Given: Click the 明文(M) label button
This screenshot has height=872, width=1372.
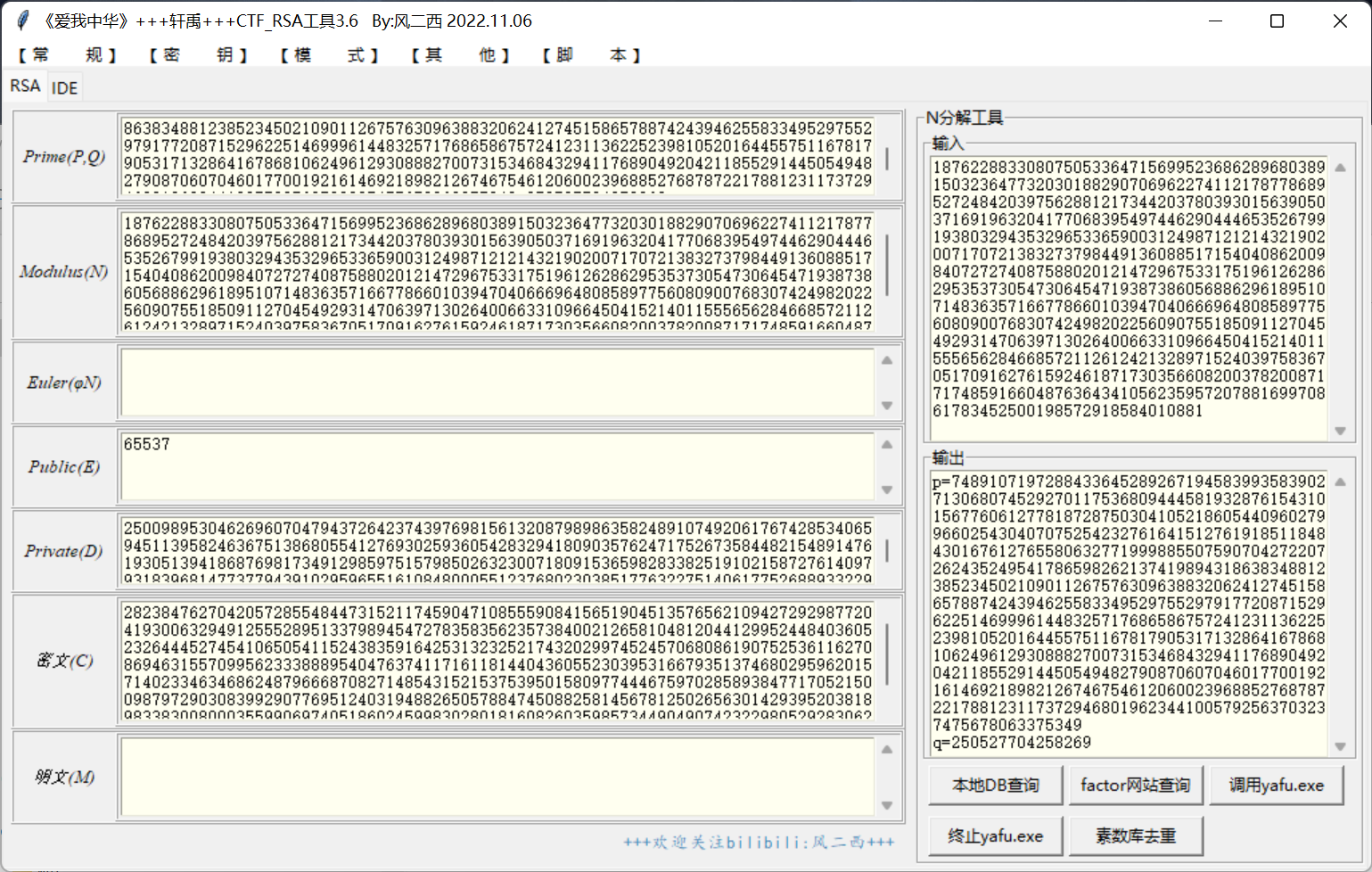Looking at the screenshot, I should [x=64, y=777].
